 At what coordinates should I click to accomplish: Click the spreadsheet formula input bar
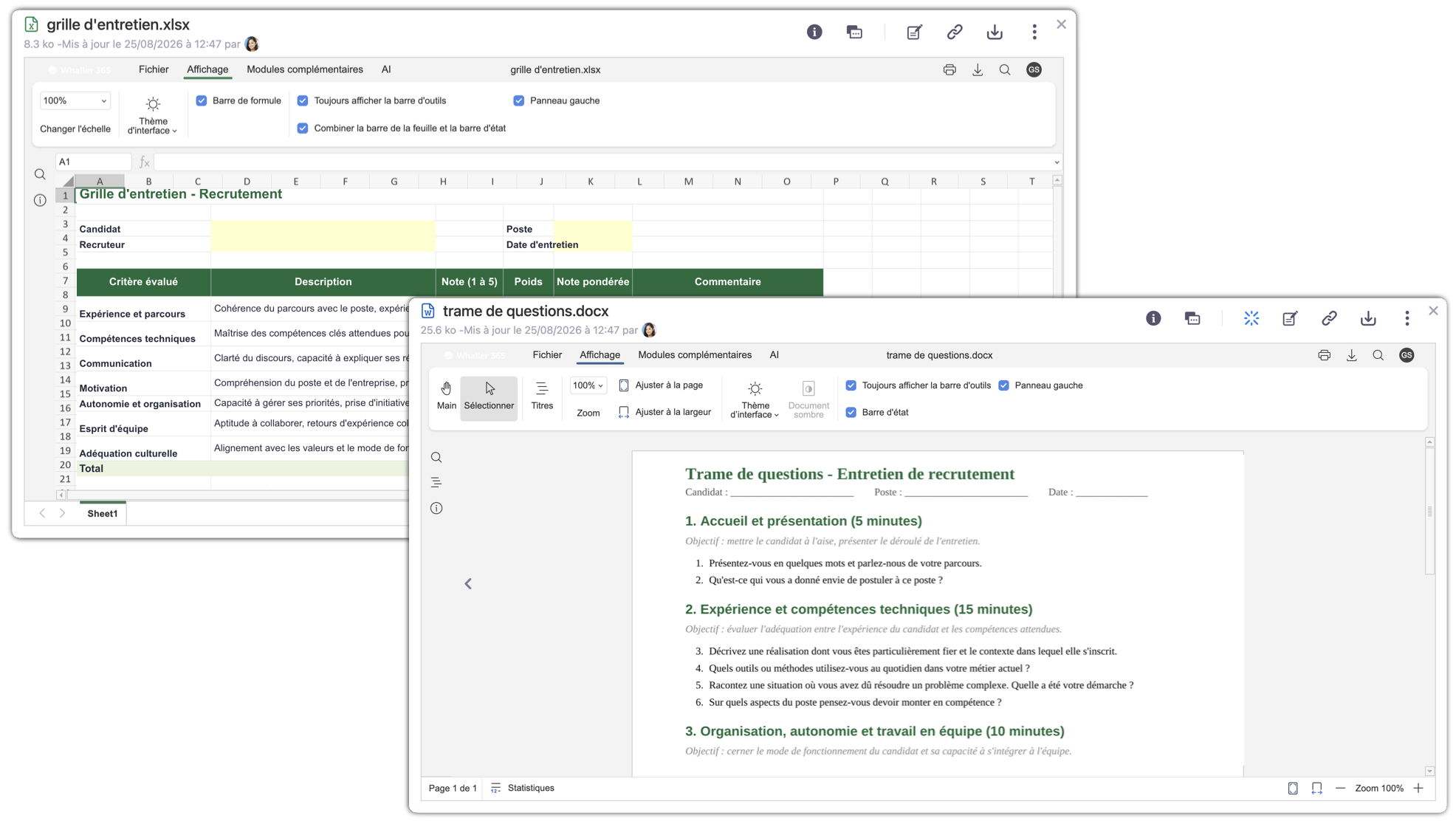pyautogui.click(x=602, y=162)
